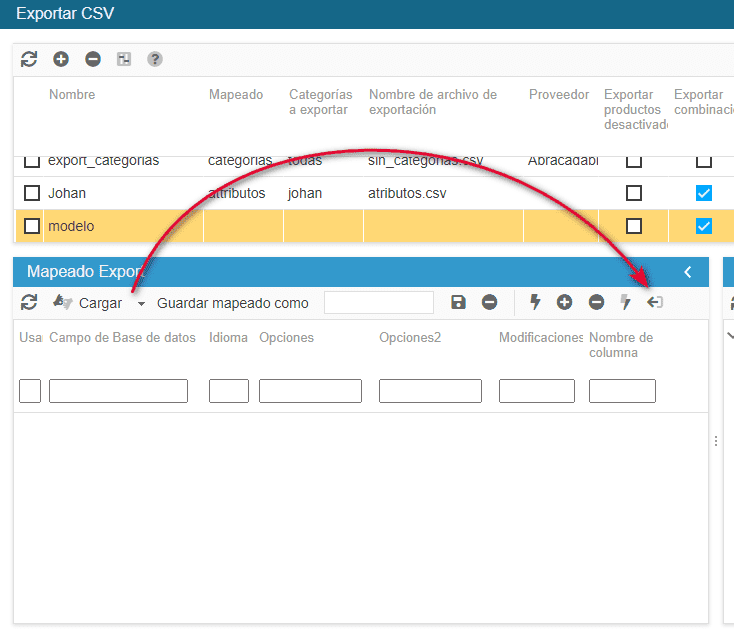Click the import arrow icon in mapping toolbar

click(655, 302)
